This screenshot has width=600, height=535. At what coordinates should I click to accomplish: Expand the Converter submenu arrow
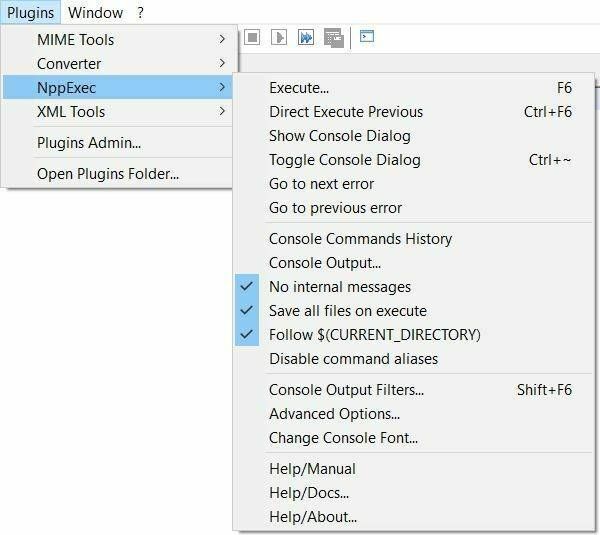[222, 63]
